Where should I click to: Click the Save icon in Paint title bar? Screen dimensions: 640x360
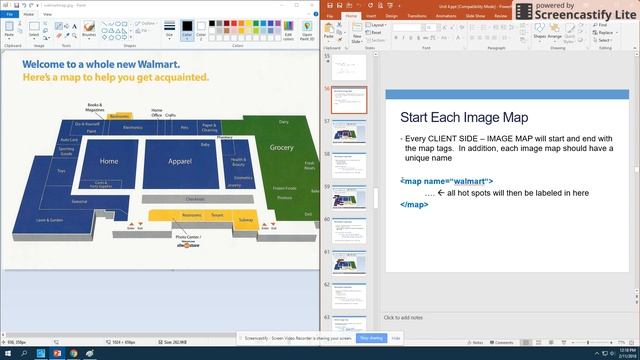[x=16, y=5]
